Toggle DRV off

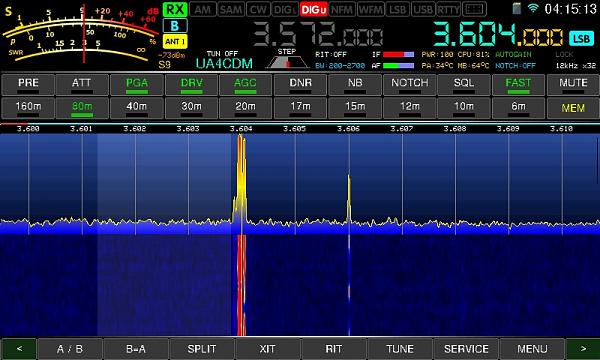click(191, 85)
